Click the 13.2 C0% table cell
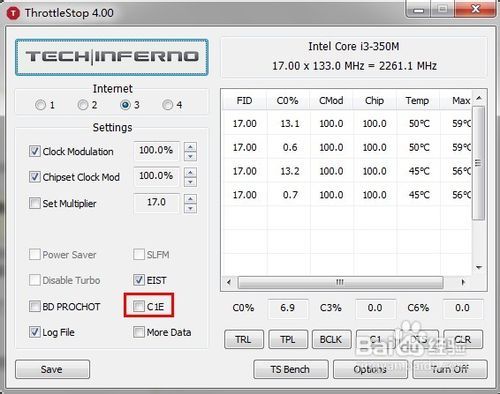500x394 pixels. pyautogui.click(x=289, y=171)
